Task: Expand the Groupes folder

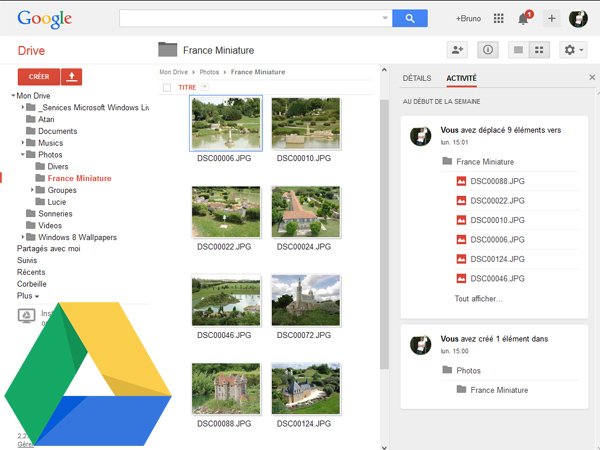Action: (32, 190)
